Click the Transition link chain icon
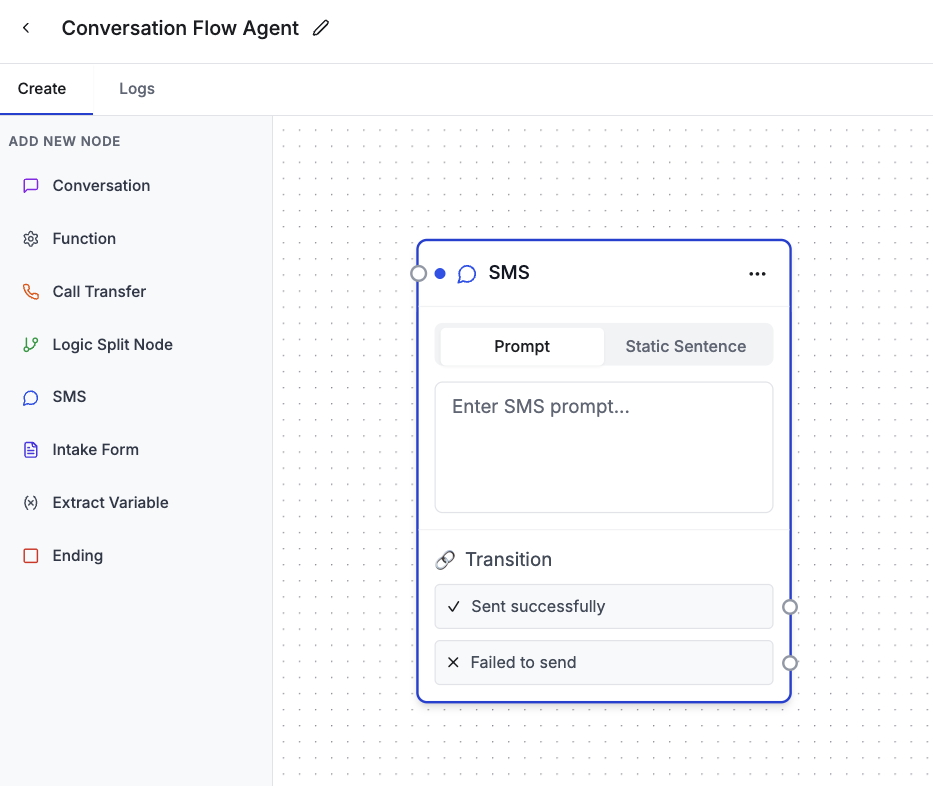 pyautogui.click(x=445, y=560)
